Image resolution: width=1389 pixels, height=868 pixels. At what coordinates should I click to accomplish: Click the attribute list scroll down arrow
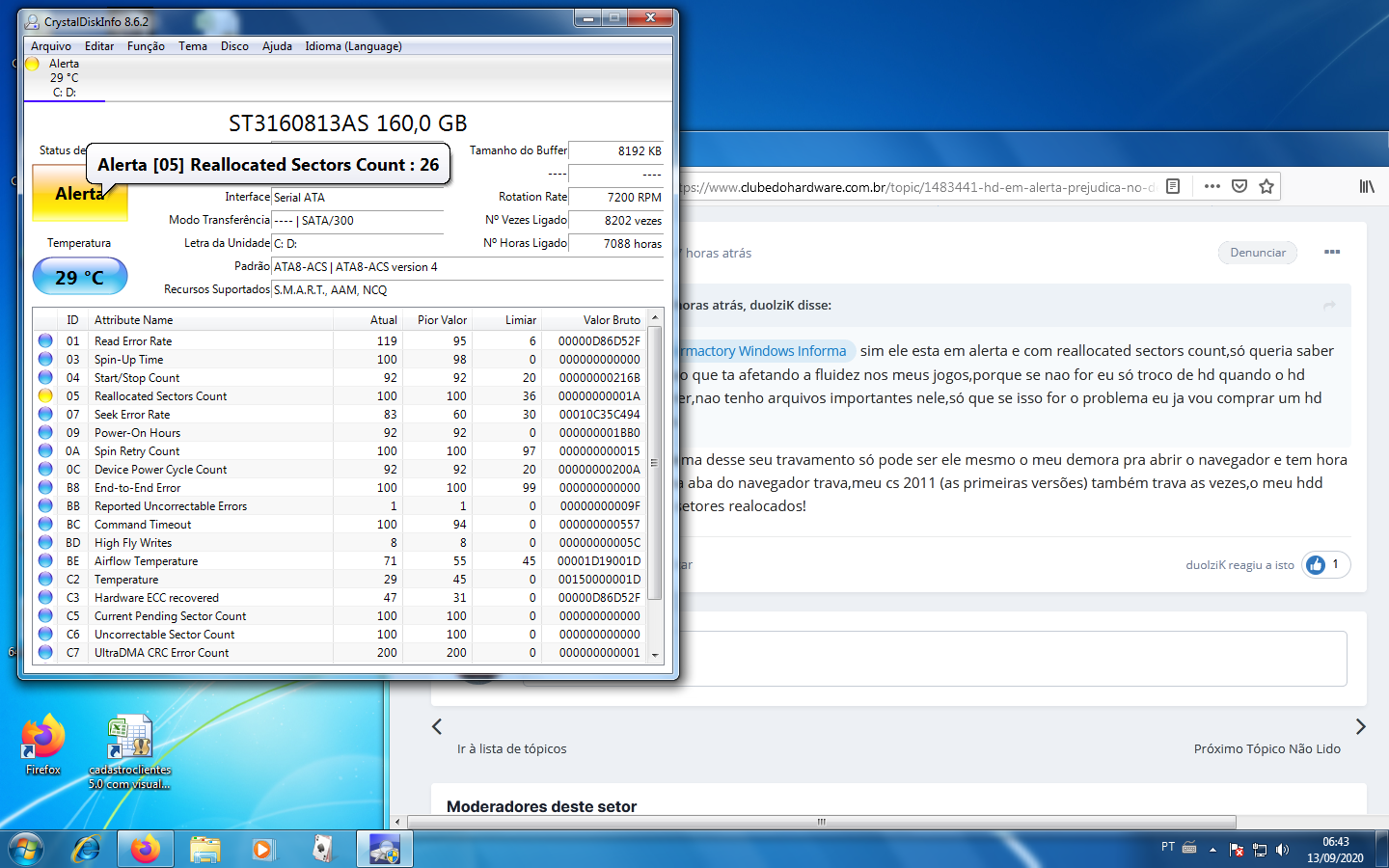[x=655, y=654]
